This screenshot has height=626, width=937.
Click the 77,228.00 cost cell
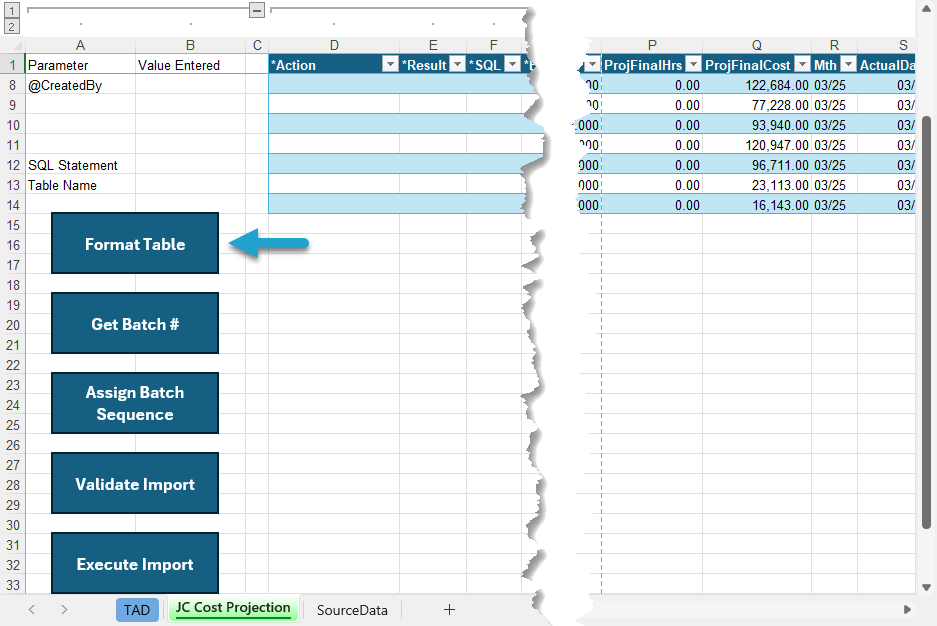[x=757, y=105]
